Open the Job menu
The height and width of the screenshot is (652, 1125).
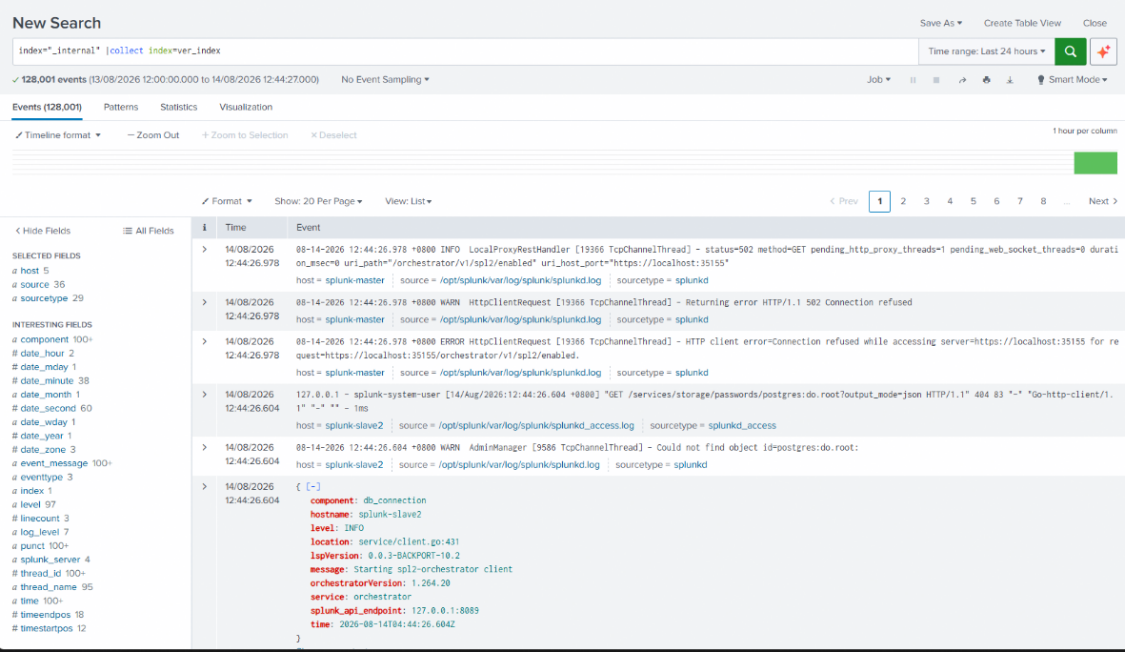click(x=879, y=80)
